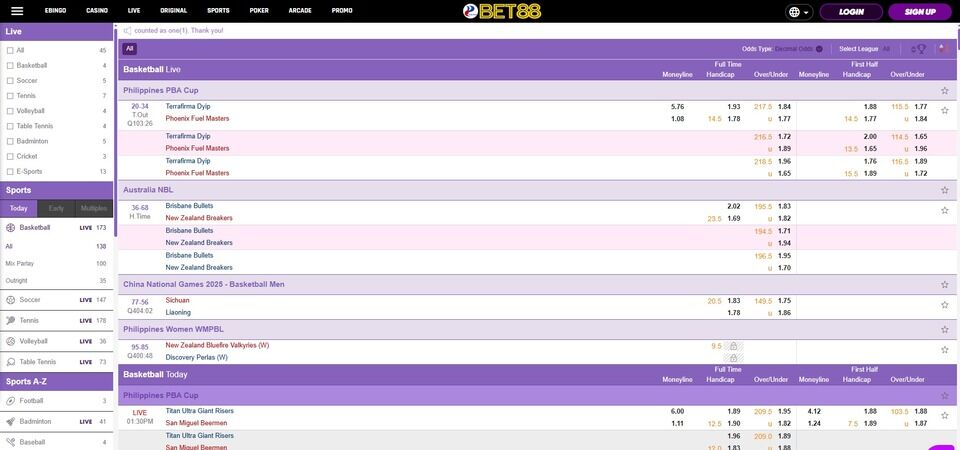Click the LOGIN button
Image resolution: width=960 pixels, height=450 pixels.
coord(851,12)
